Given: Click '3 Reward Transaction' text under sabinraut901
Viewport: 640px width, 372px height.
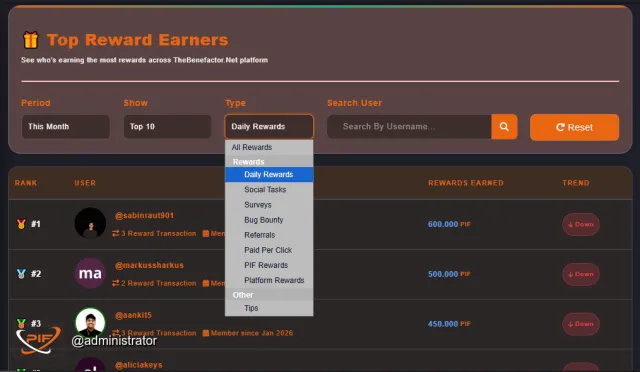Looking at the screenshot, I should 159,234.
